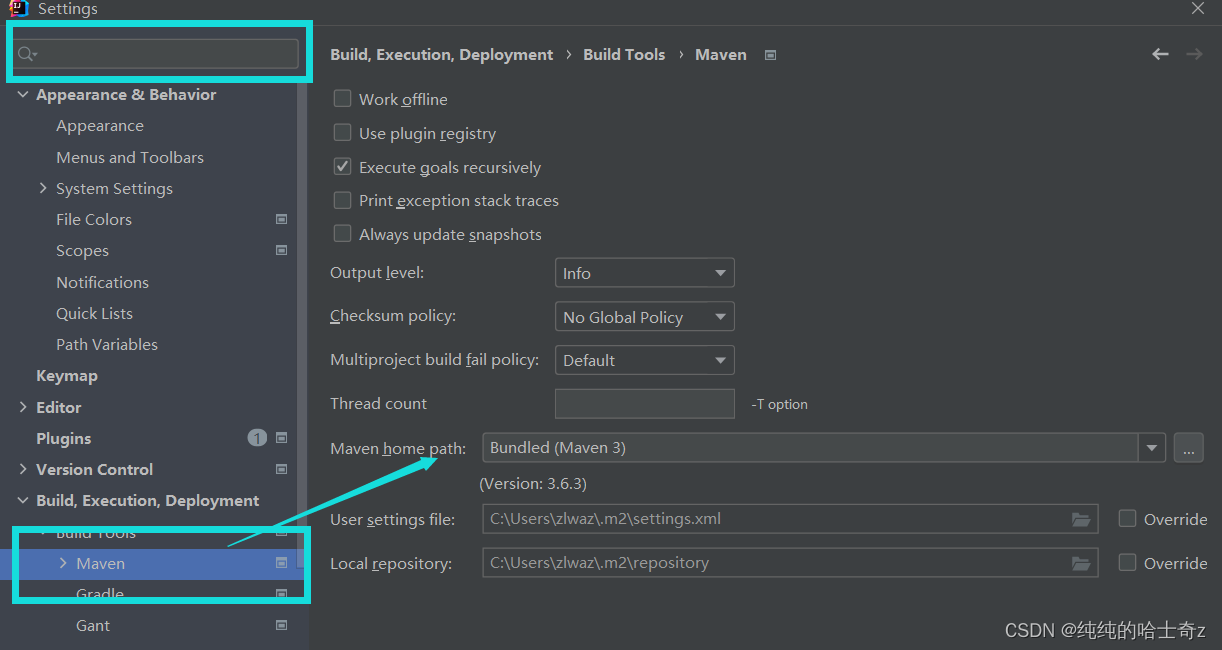Click the back navigation arrow
1222x650 pixels.
1160,54
